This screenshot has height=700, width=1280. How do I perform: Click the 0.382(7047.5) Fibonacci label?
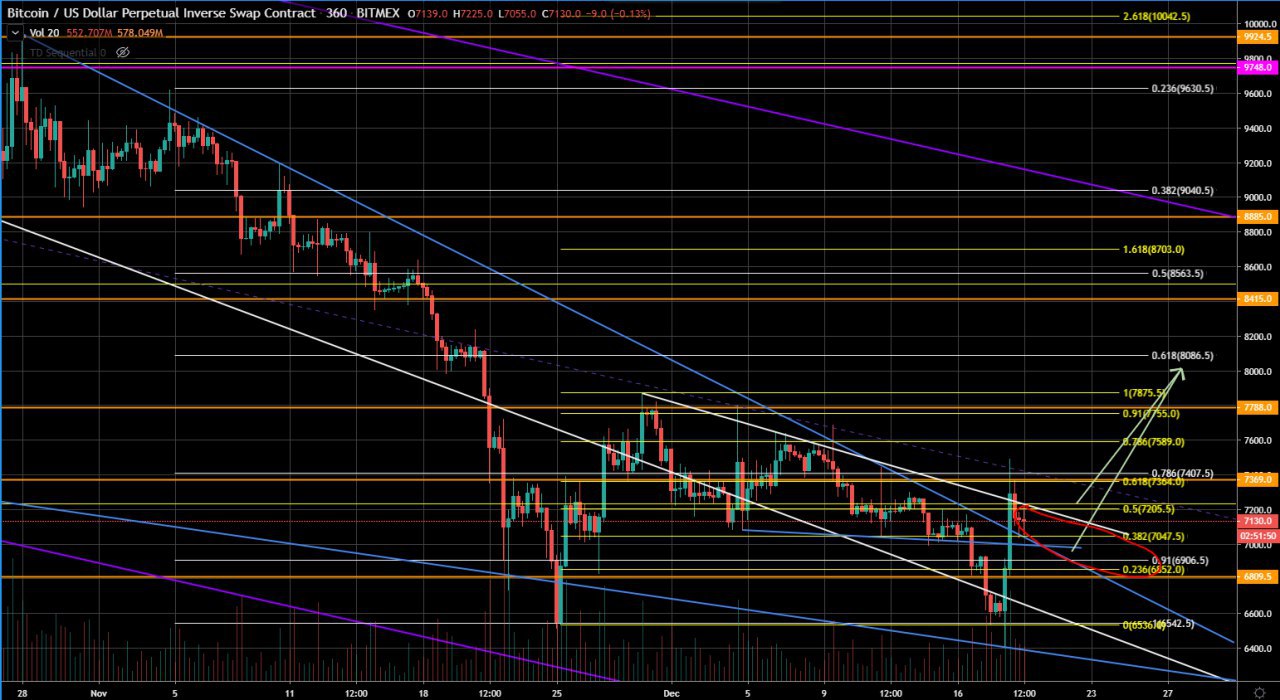pos(1154,536)
